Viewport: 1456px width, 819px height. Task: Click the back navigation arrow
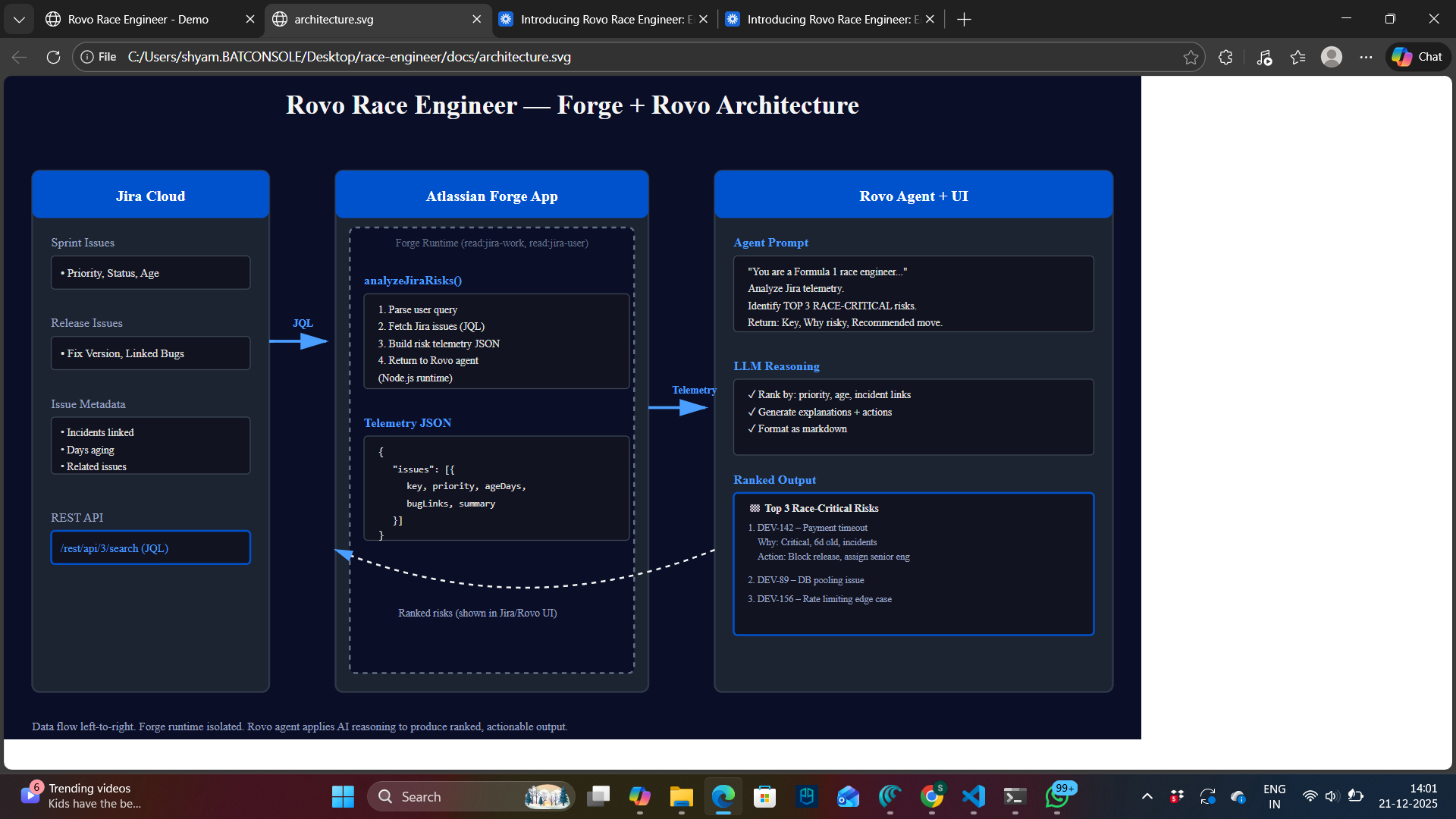click(20, 57)
